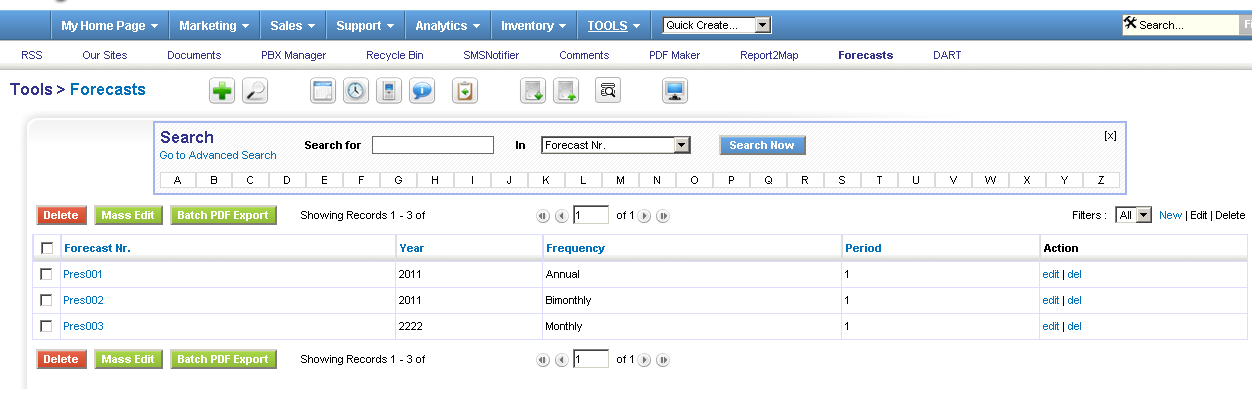Open the world clock icon

[356, 91]
